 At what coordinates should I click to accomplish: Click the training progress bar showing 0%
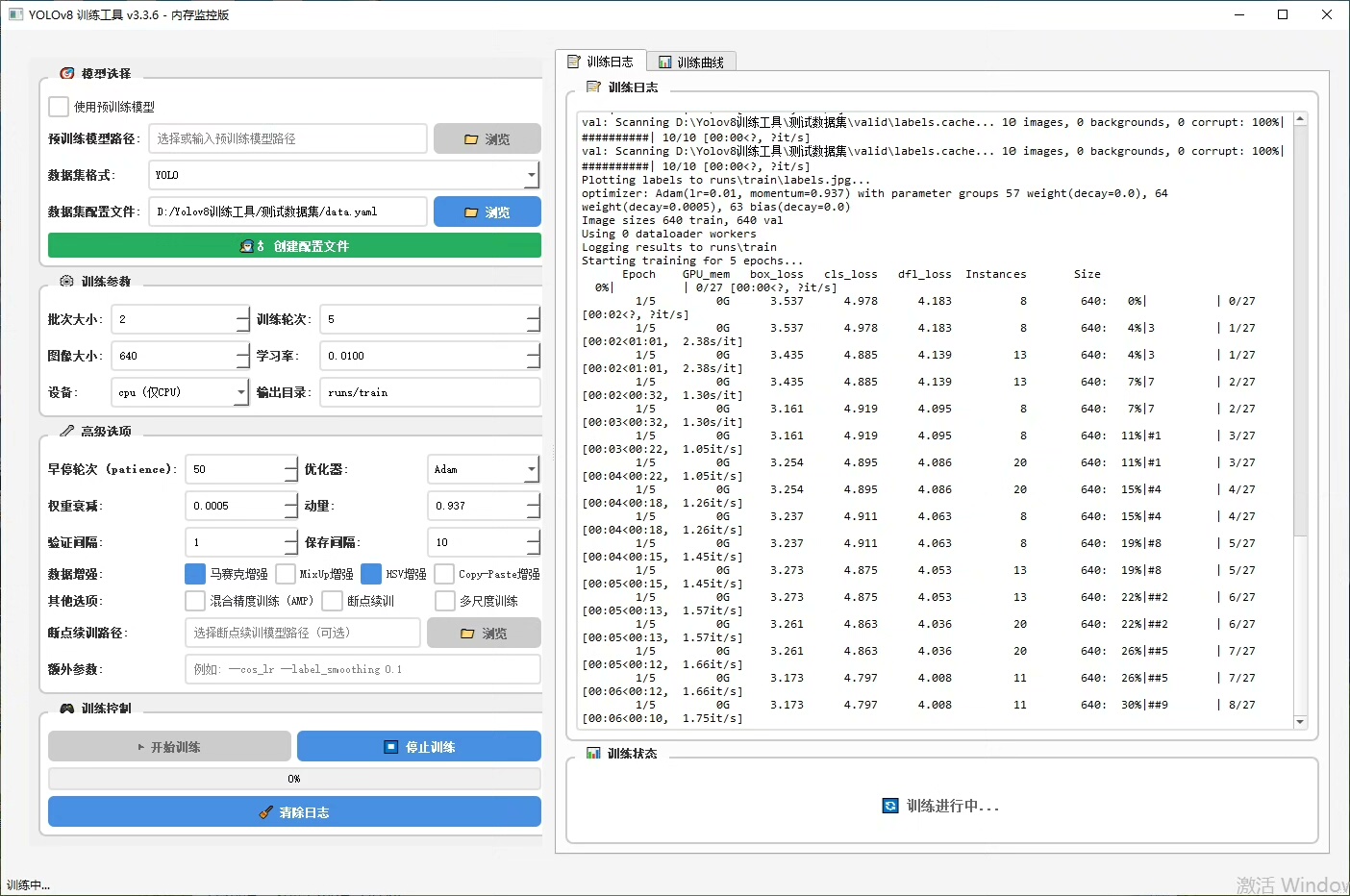(x=294, y=779)
